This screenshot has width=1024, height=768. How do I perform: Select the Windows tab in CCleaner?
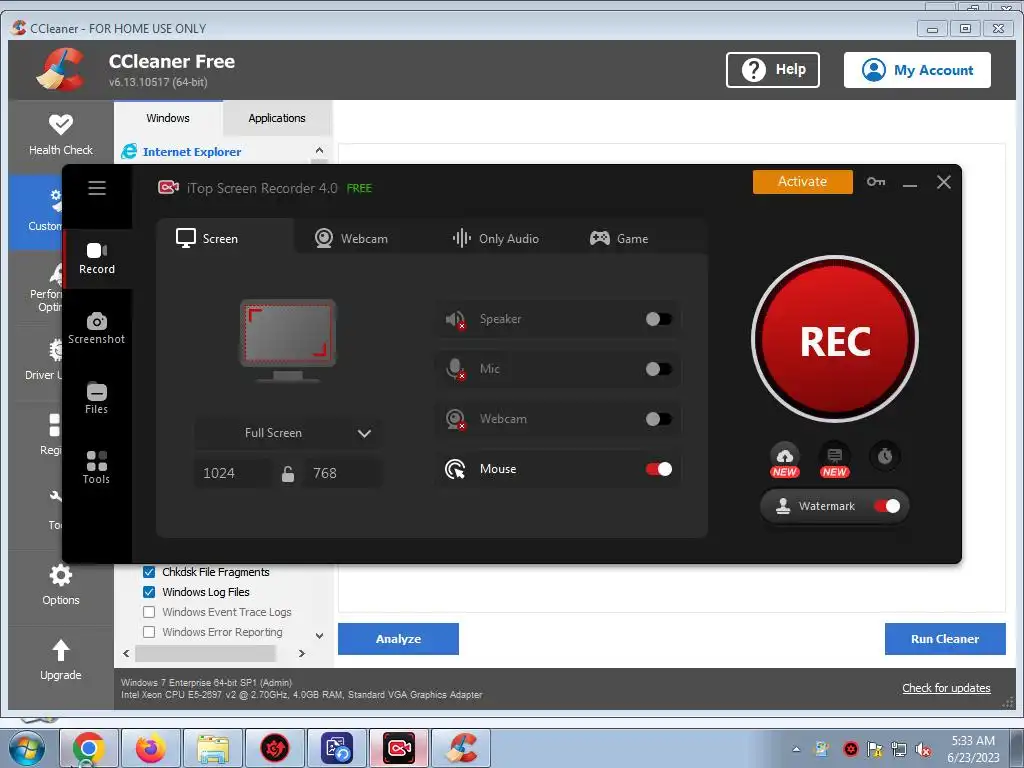[x=168, y=118]
